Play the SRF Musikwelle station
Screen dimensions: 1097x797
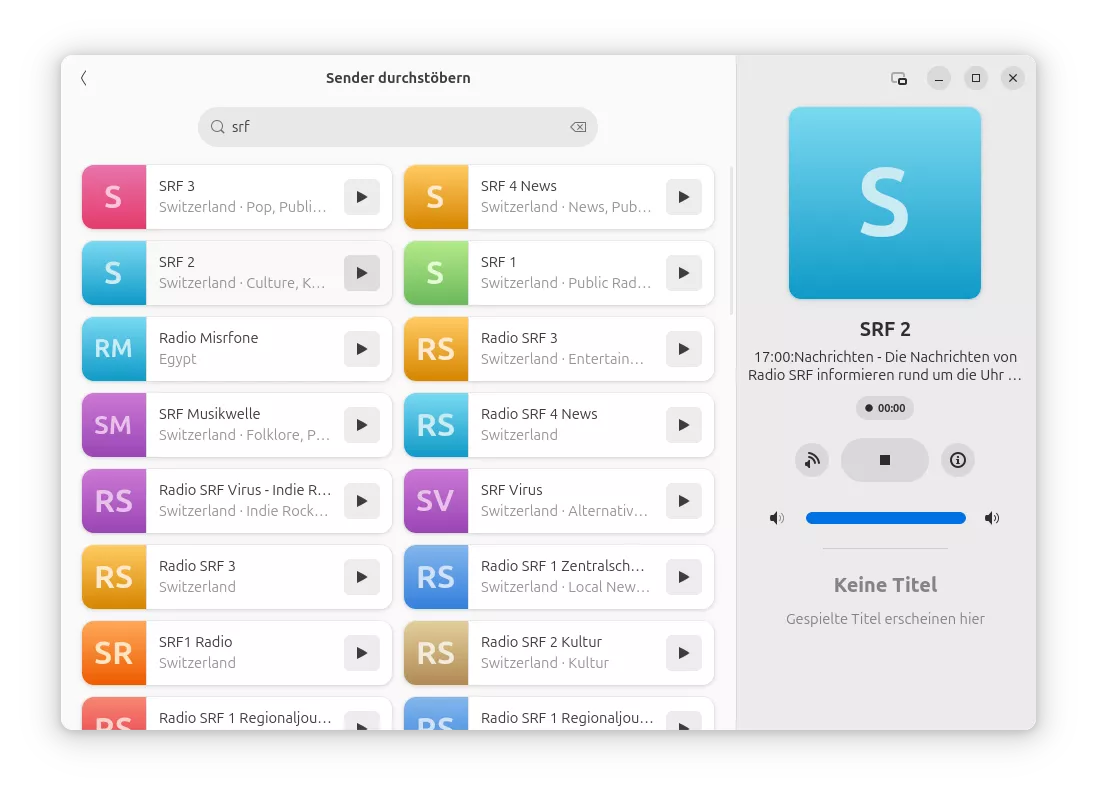tap(361, 425)
